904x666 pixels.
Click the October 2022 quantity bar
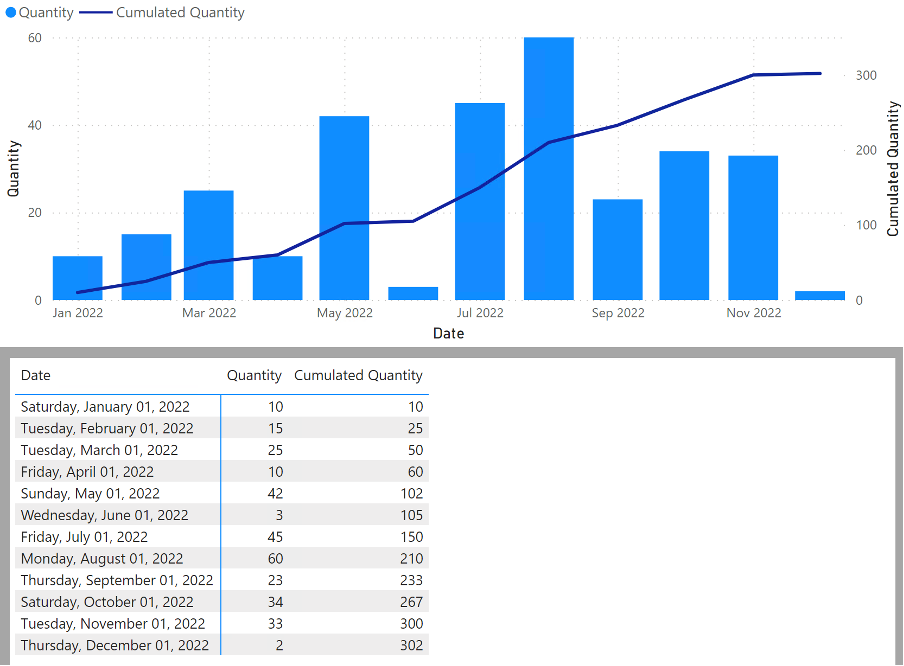[684, 225]
